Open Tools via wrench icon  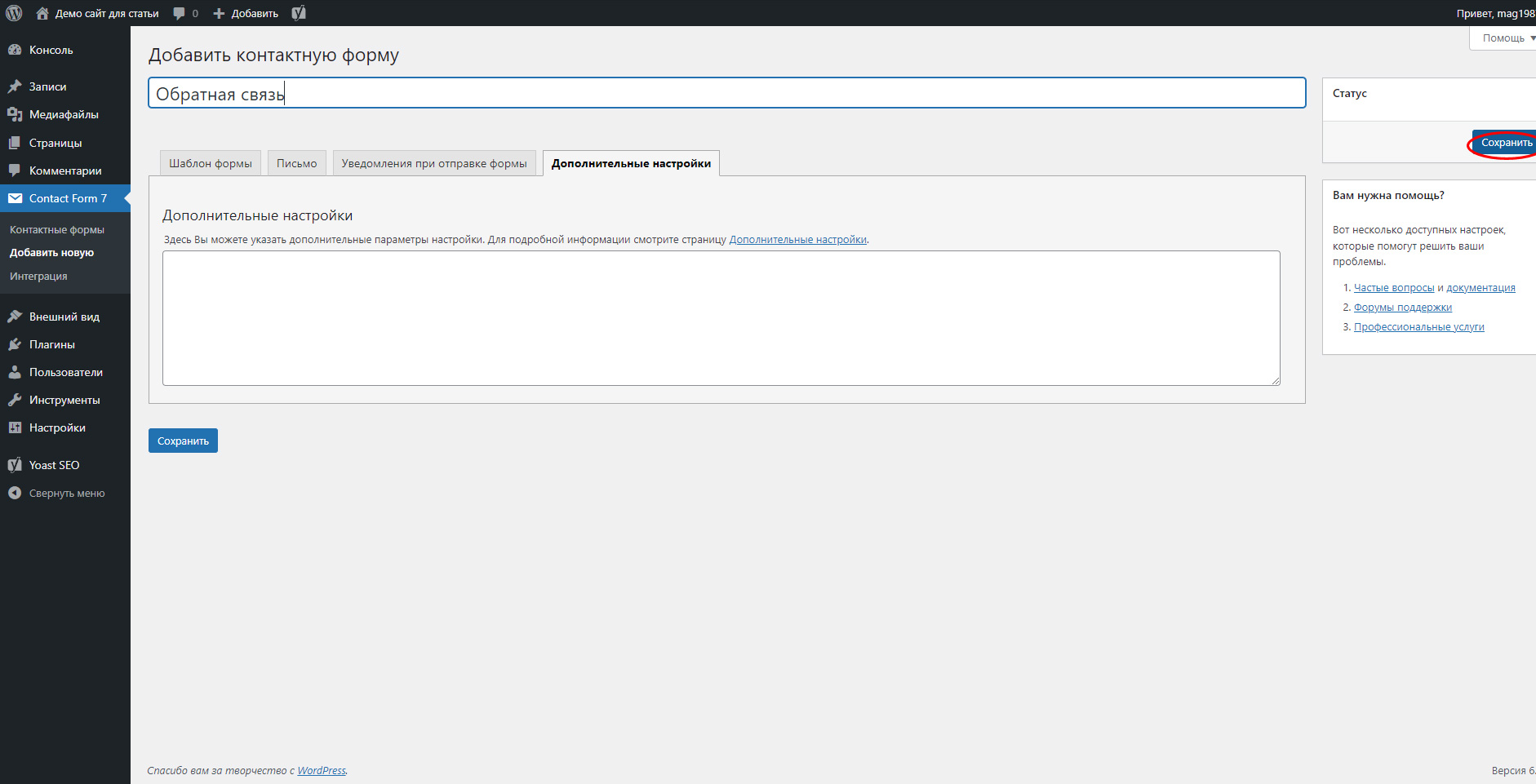pos(15,400)
